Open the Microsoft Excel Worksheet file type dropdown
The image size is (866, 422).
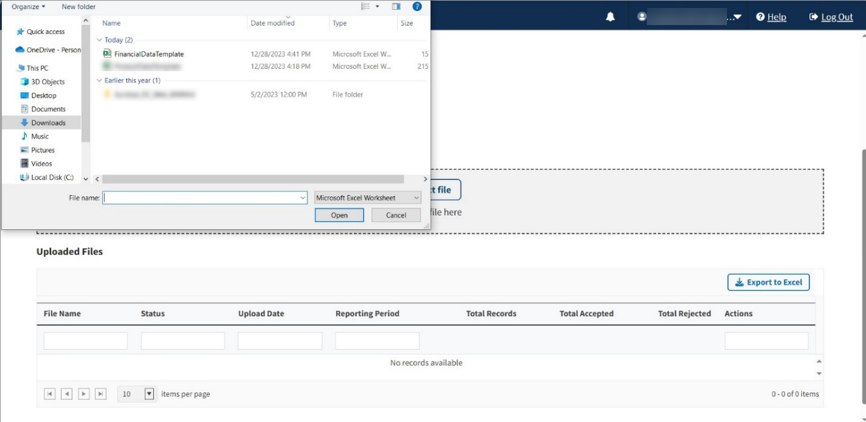367,198
